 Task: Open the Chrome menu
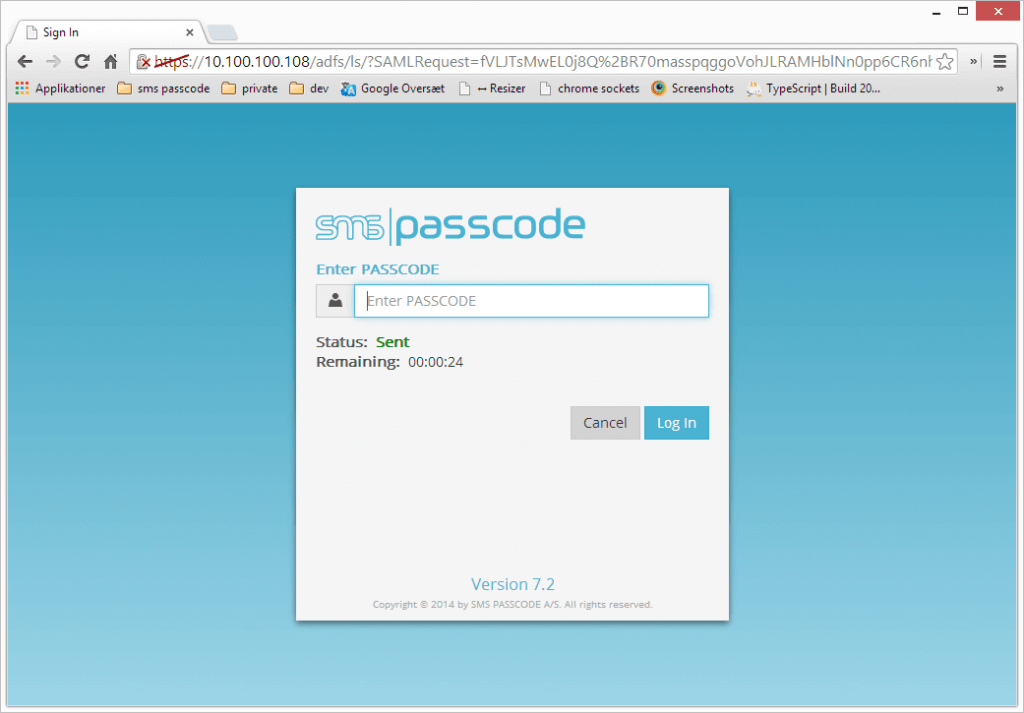pos(1000,61)
